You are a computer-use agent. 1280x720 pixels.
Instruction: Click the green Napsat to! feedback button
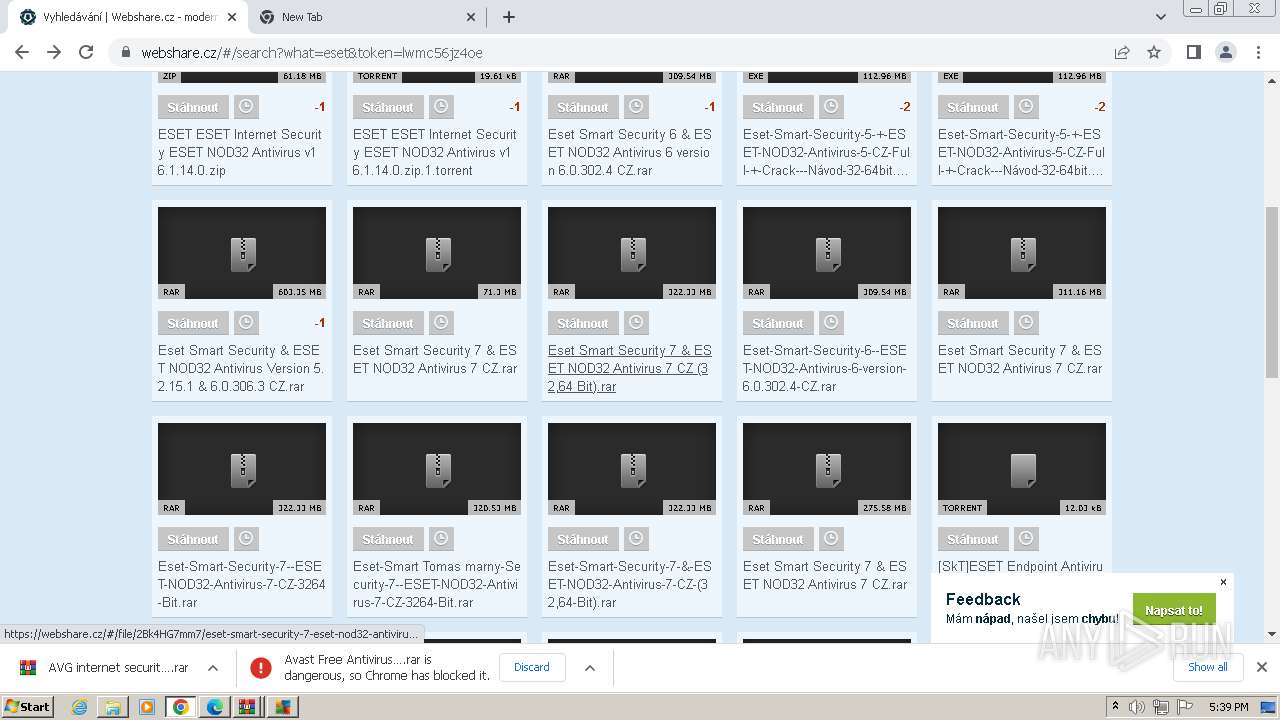[1174, 610]
